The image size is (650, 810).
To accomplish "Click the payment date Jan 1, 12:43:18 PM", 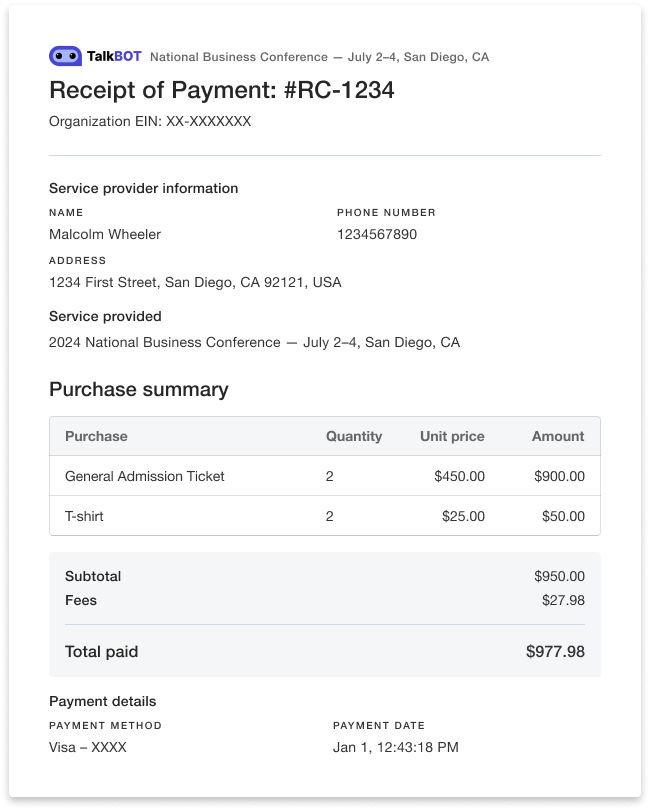I will (x=396, y=747).
